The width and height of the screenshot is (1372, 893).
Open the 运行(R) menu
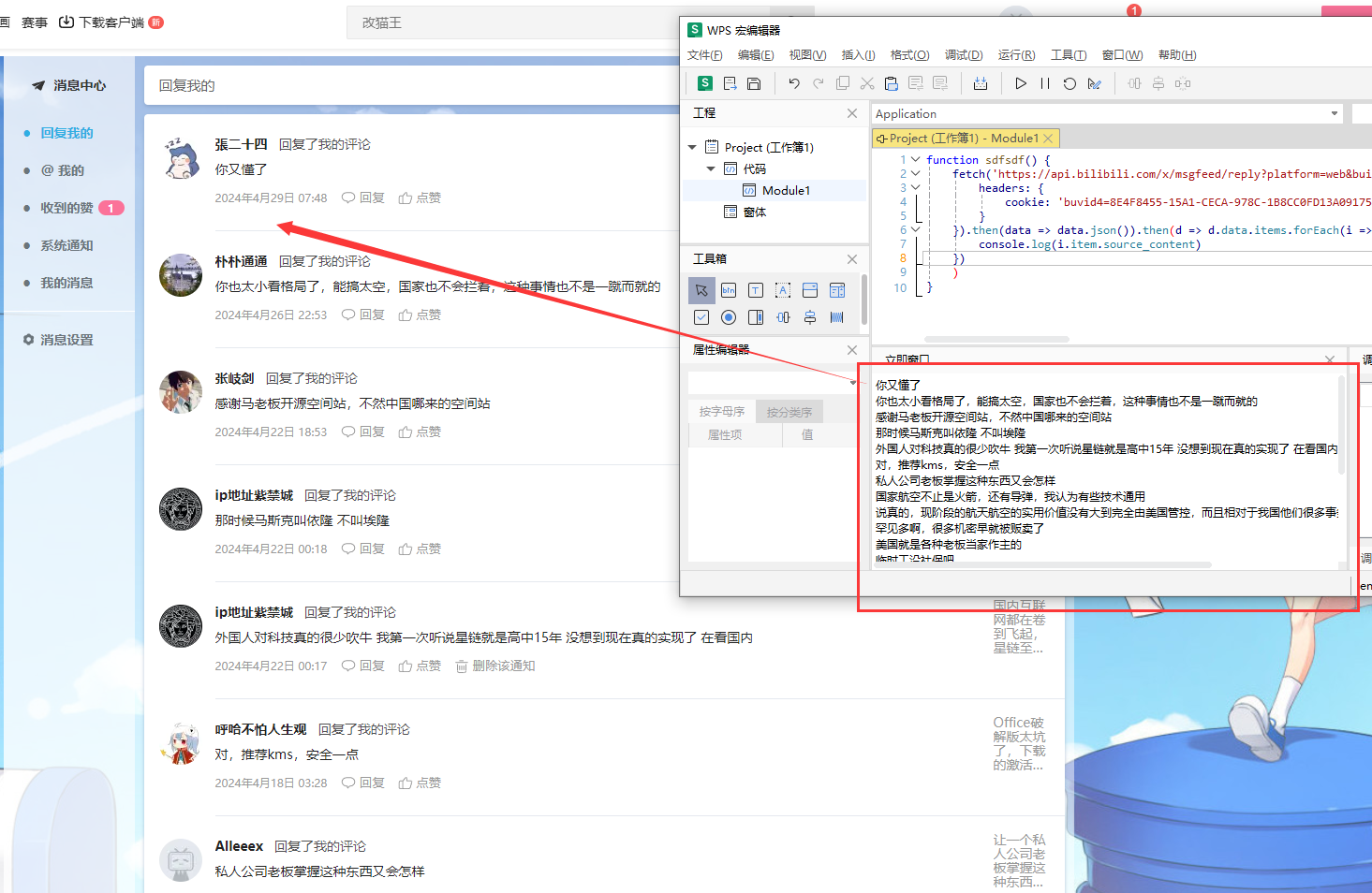(1017, 55)
